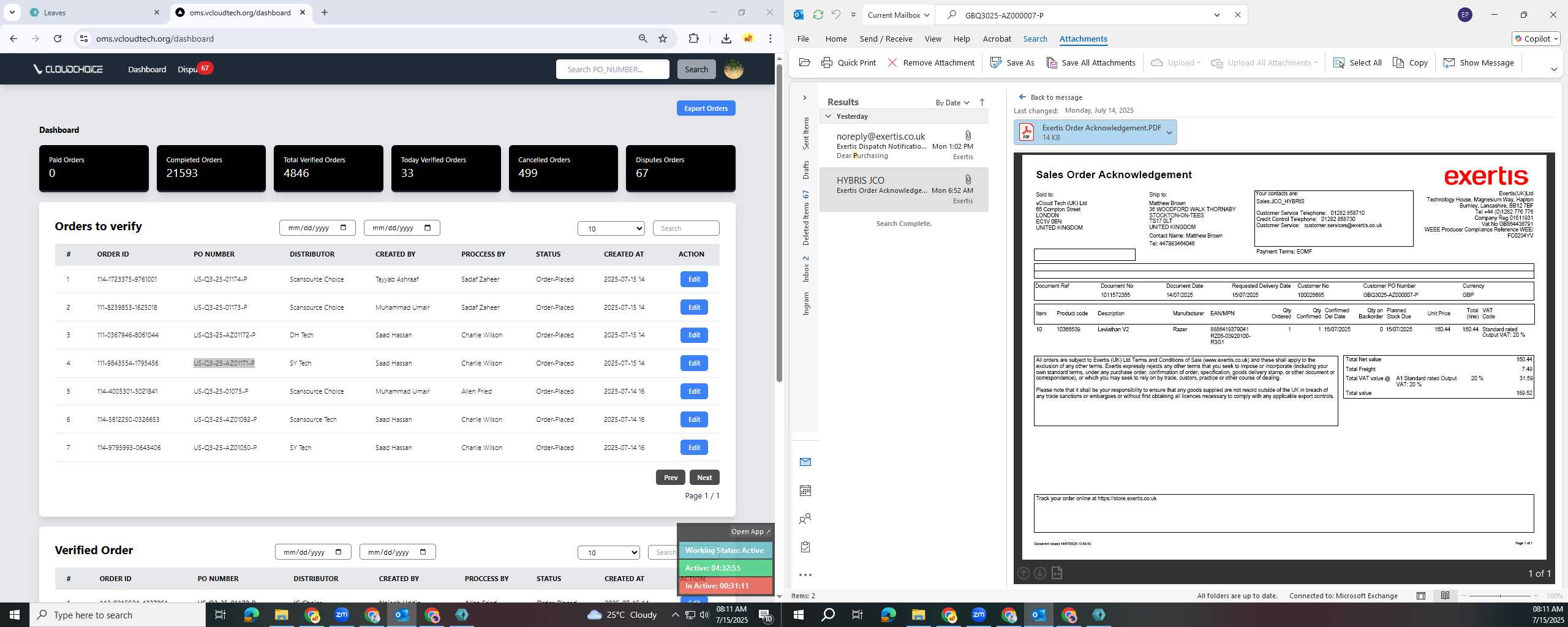Open the Verified Order page size dropdown

[x=609, y=552]
